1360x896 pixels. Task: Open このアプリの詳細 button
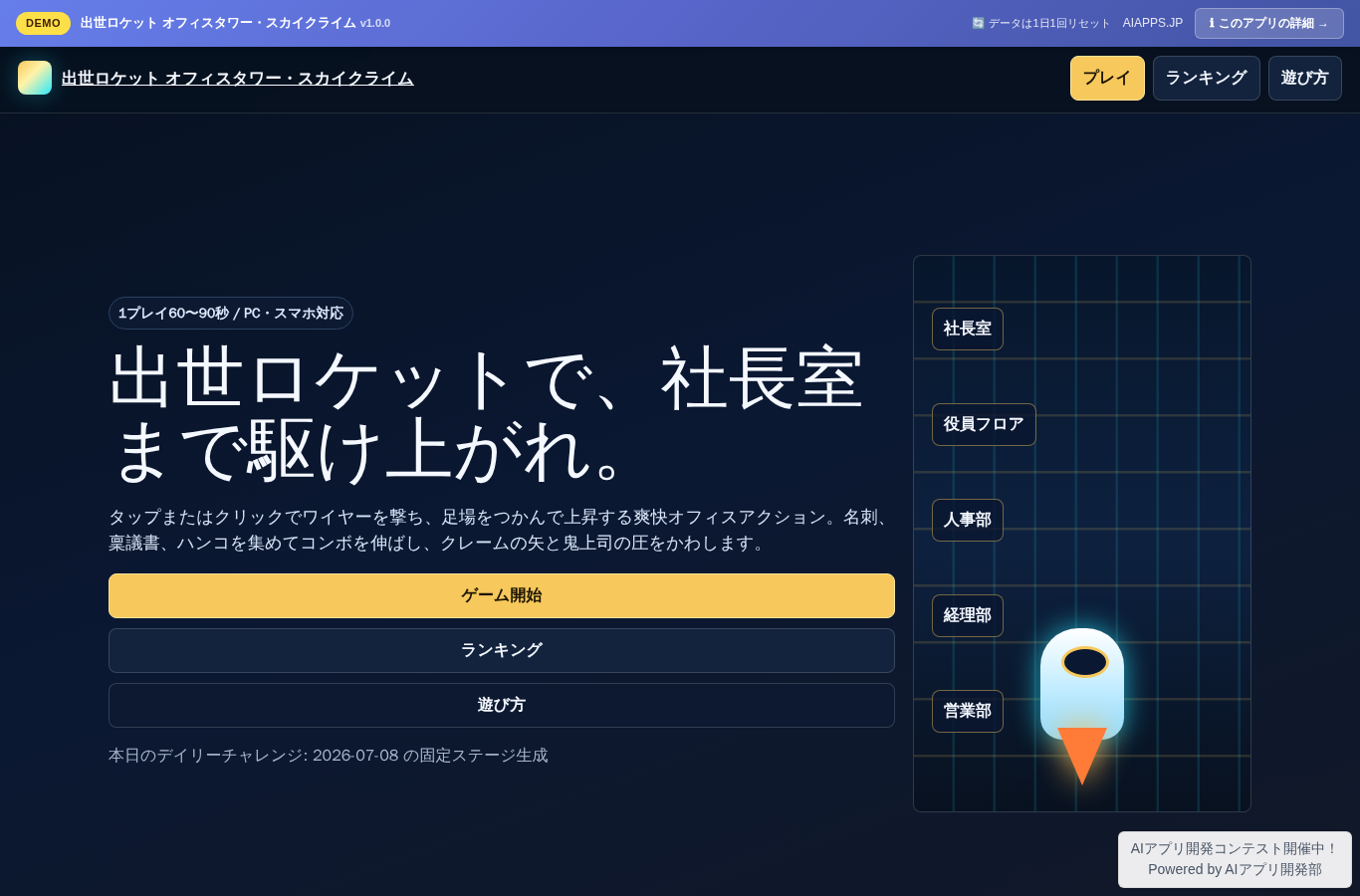tap(1268, 23)
